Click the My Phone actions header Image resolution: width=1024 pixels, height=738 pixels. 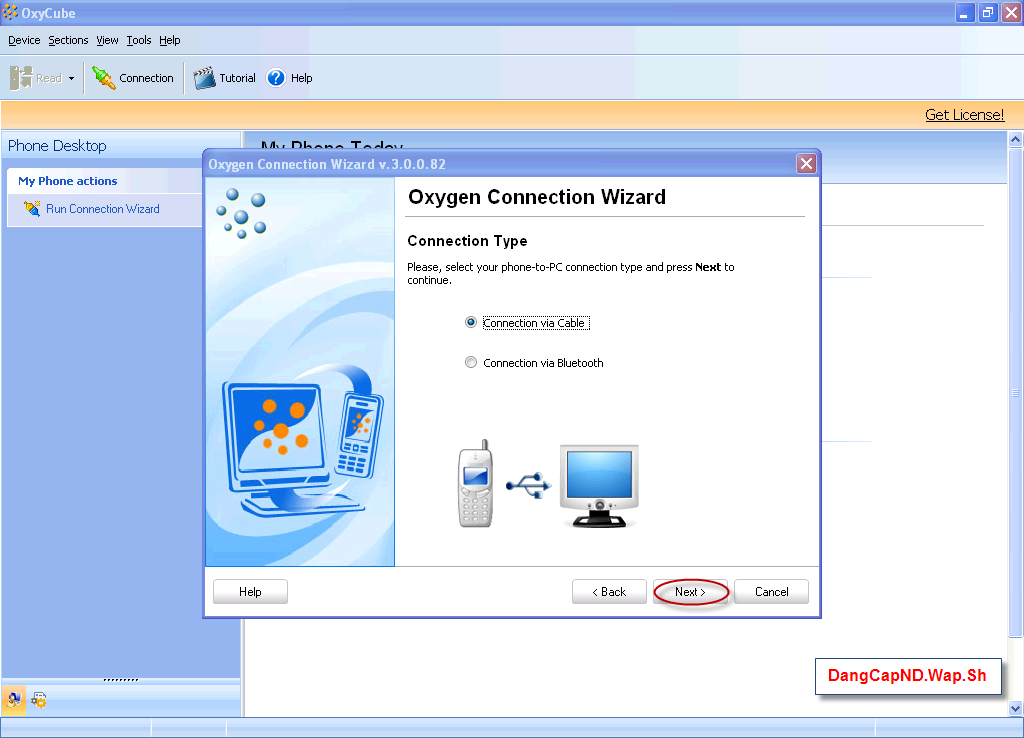[x=68, y=181]
